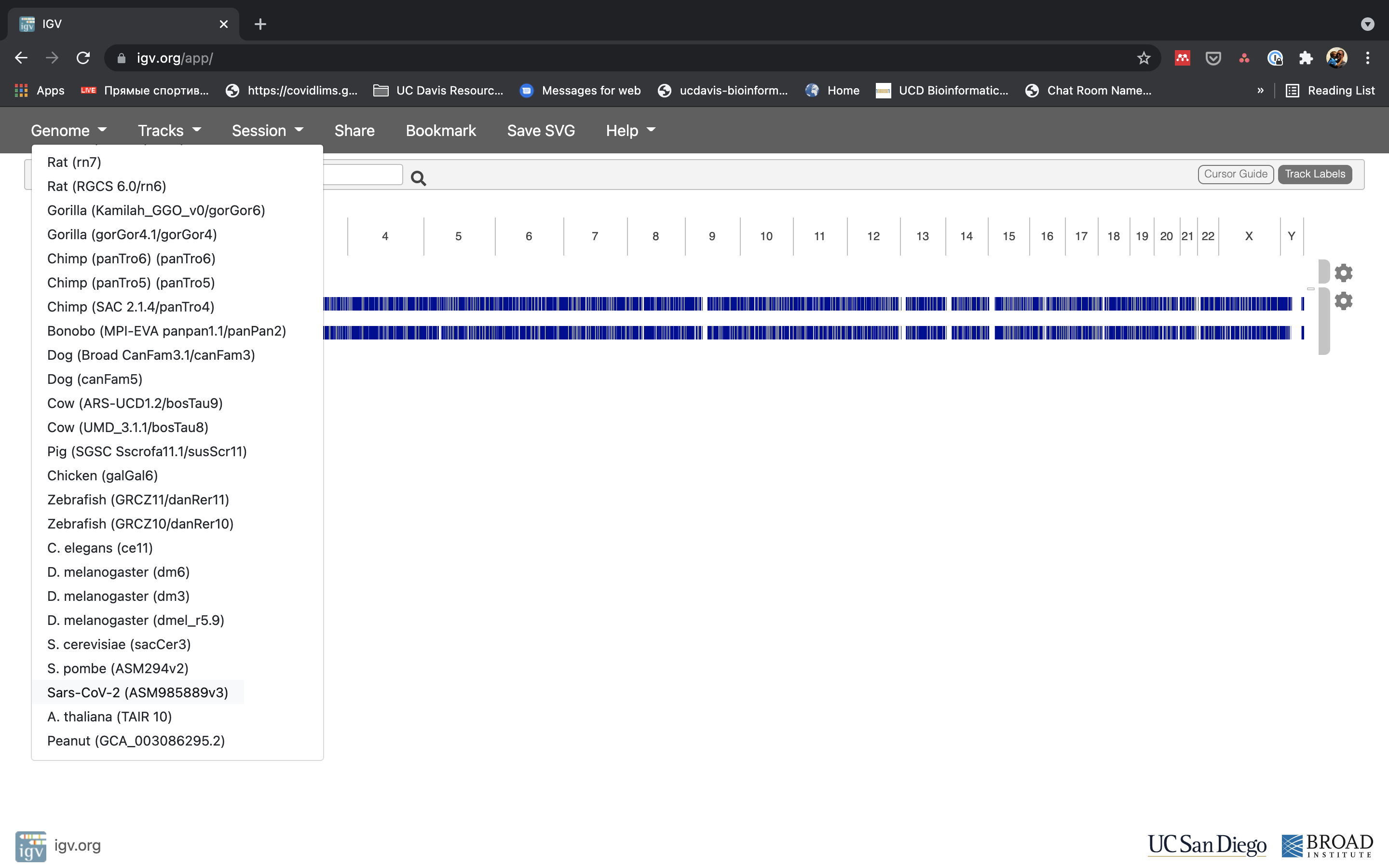Image resolution: width=1389 pixels, height=868 pixels.
Task: Click the Save SVG menu item
Action: click(540, 130)
